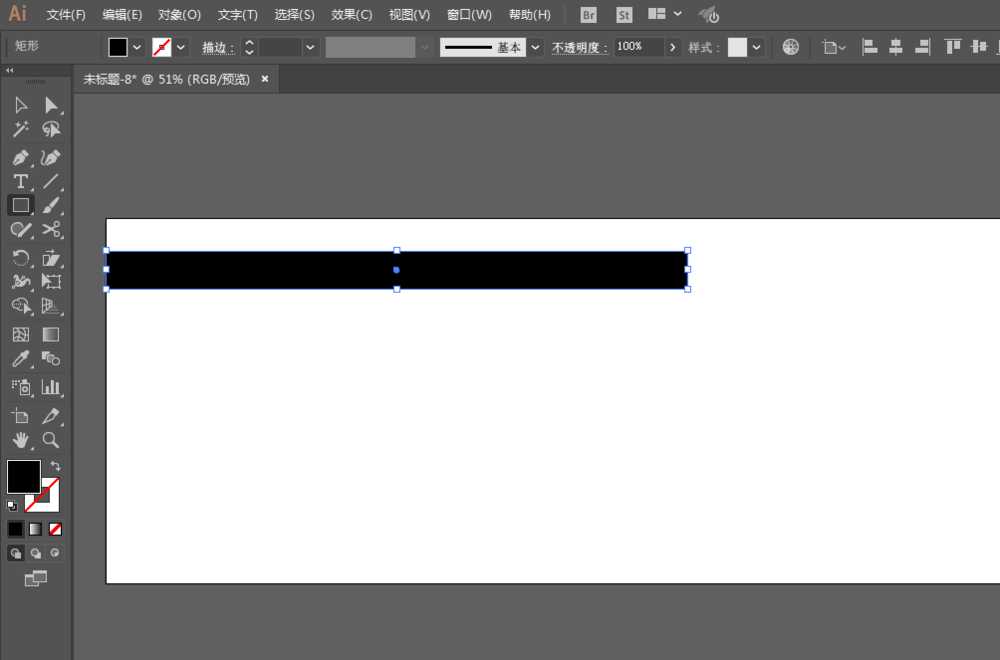Expand the fill color dropdown
1000x660 pixels.
pos(136,47)
